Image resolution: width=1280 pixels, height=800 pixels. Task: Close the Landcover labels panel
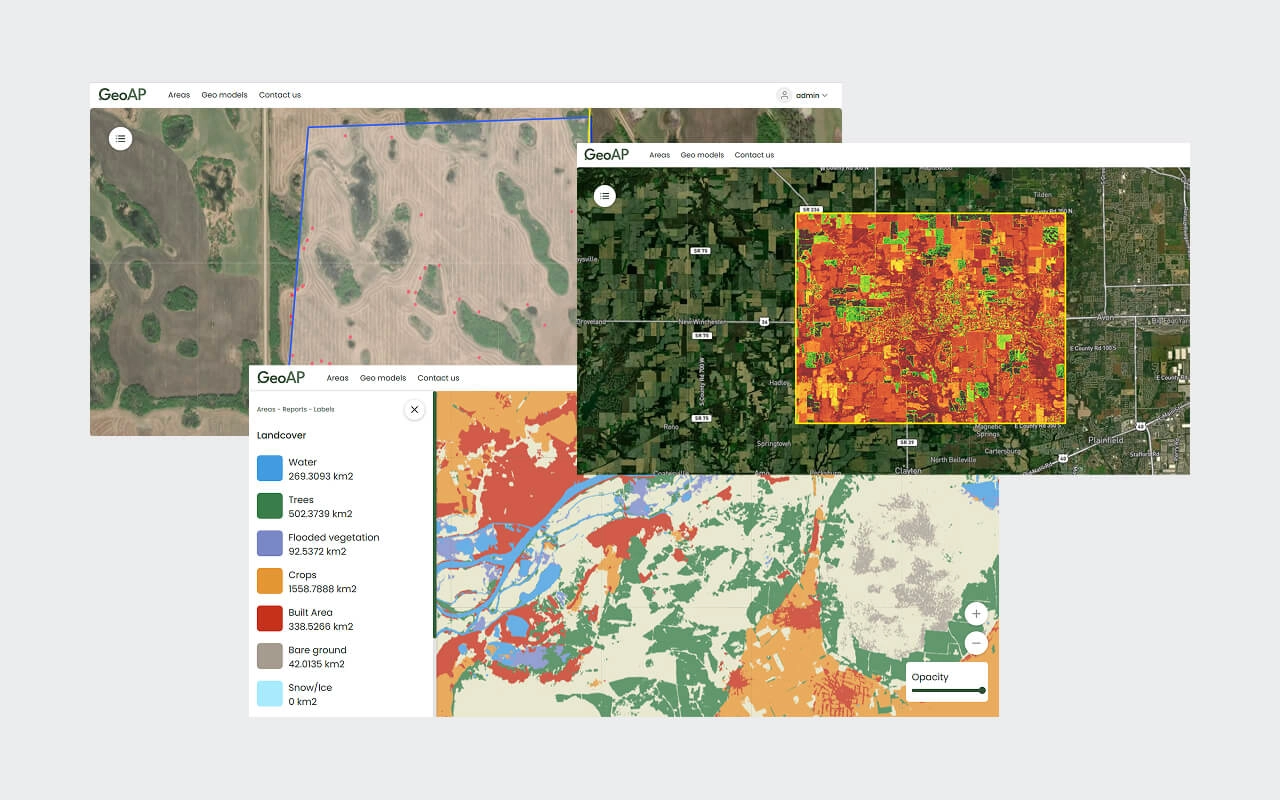(414, 409)
